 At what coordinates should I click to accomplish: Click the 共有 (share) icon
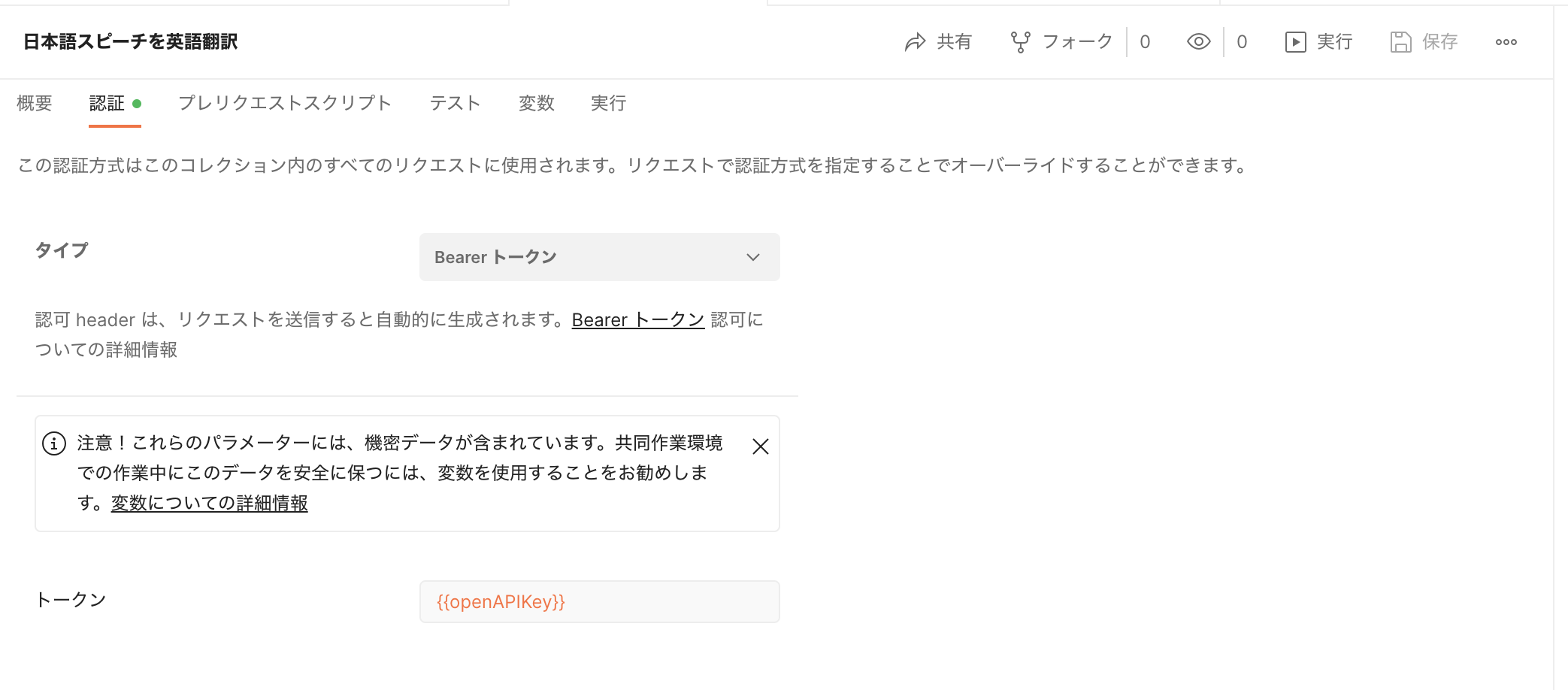[x=915, y=41]
